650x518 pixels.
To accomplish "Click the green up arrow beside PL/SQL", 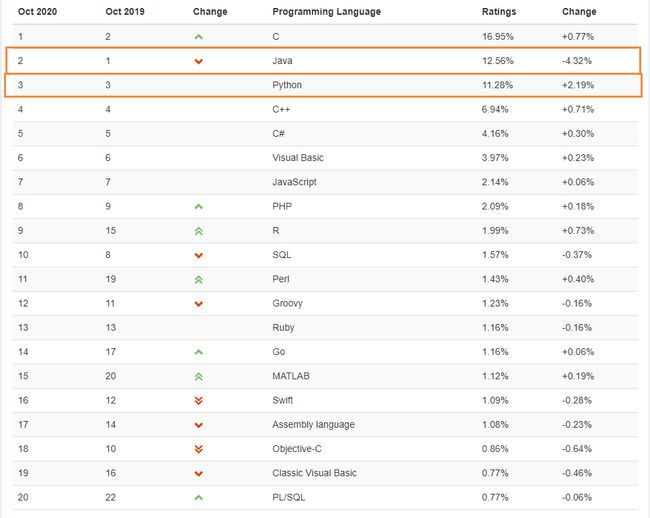I will tap(199, 497).
